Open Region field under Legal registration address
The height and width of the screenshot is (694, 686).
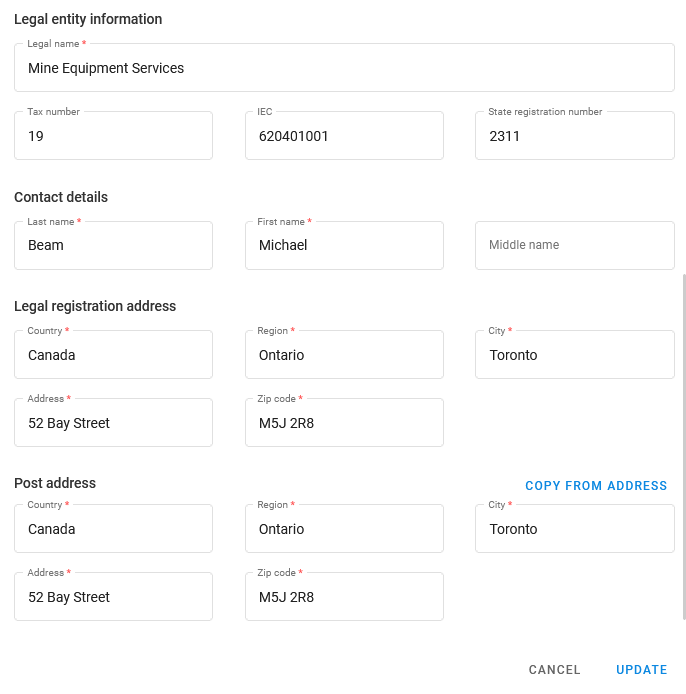point(344,355)
